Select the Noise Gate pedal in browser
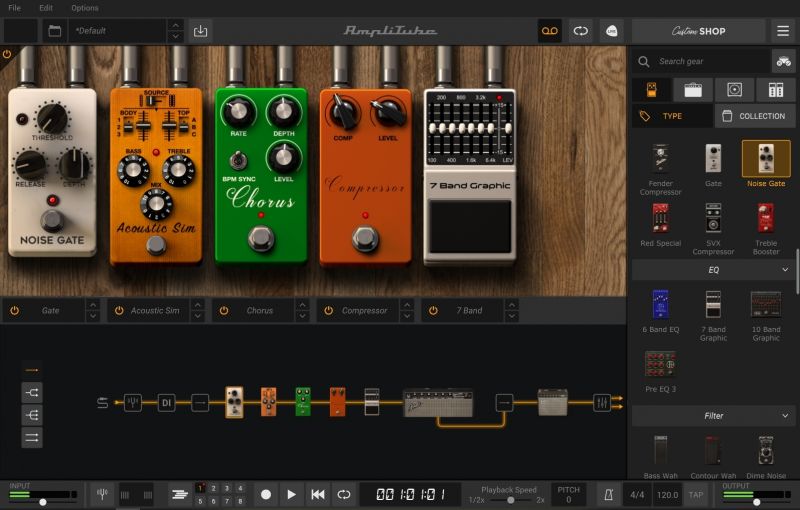 [x=766, y=164]
